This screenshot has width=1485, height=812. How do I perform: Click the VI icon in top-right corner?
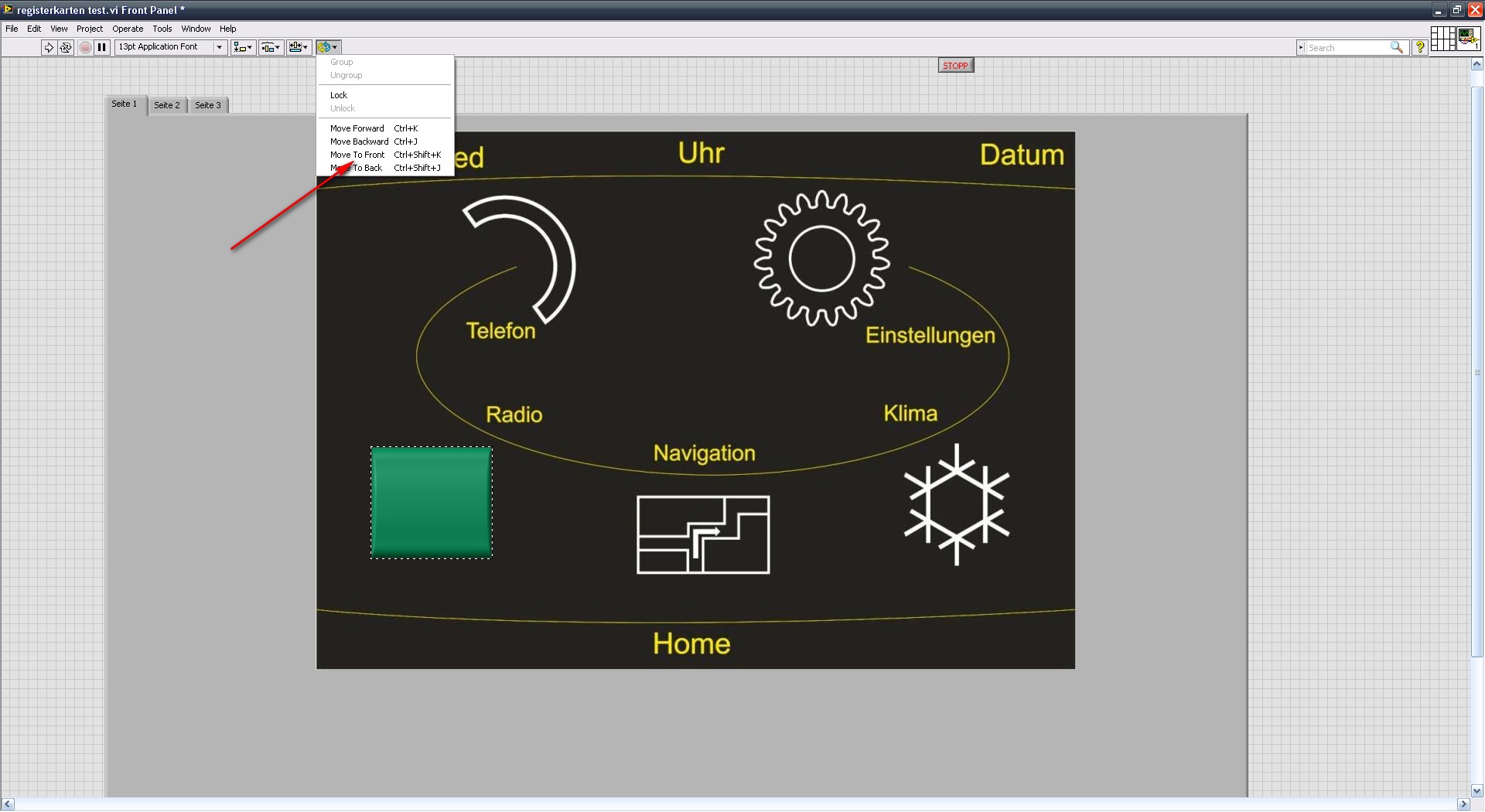(1469, 38)
